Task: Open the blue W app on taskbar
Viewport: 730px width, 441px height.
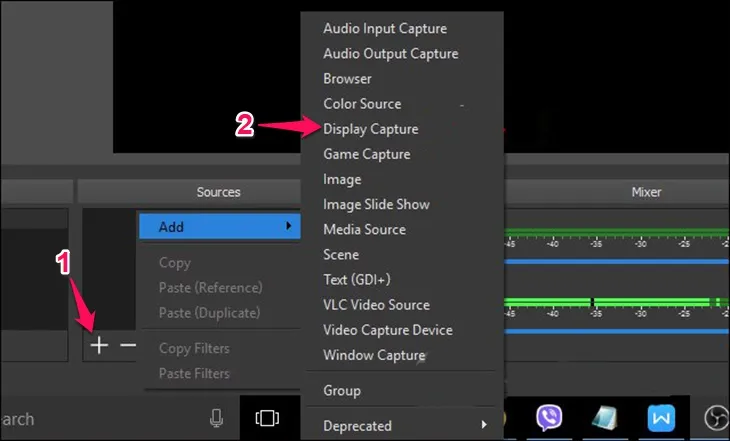Action: click(x=660, y=417)
